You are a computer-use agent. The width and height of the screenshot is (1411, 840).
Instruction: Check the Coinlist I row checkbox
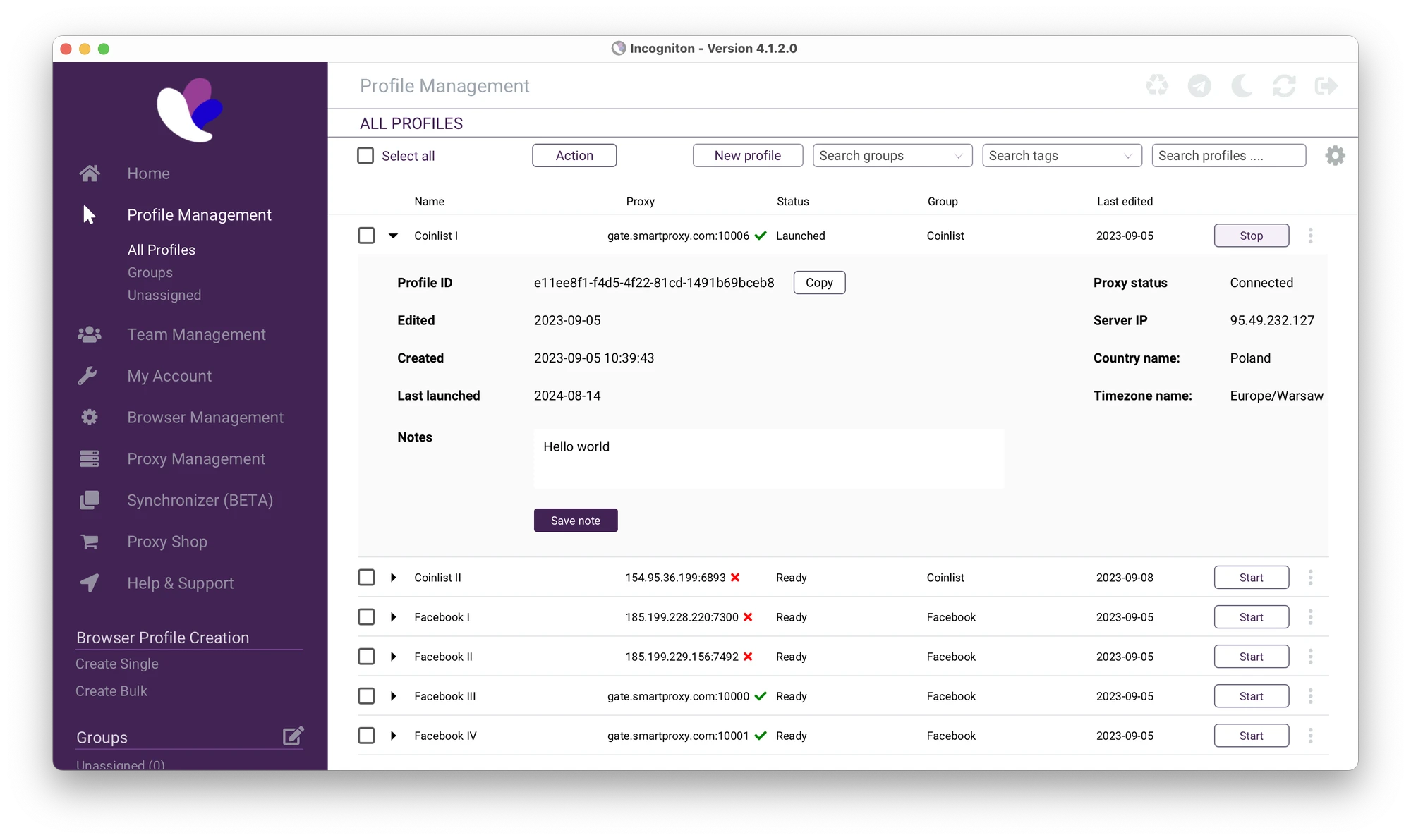[x=366, y=236]
